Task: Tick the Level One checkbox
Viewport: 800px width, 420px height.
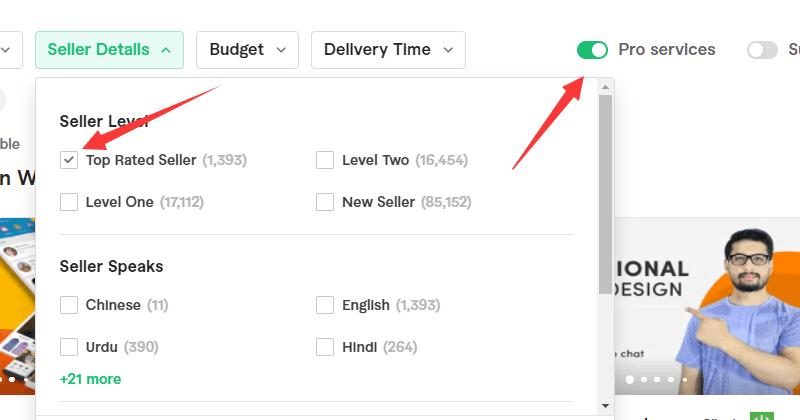Action: 69,202
